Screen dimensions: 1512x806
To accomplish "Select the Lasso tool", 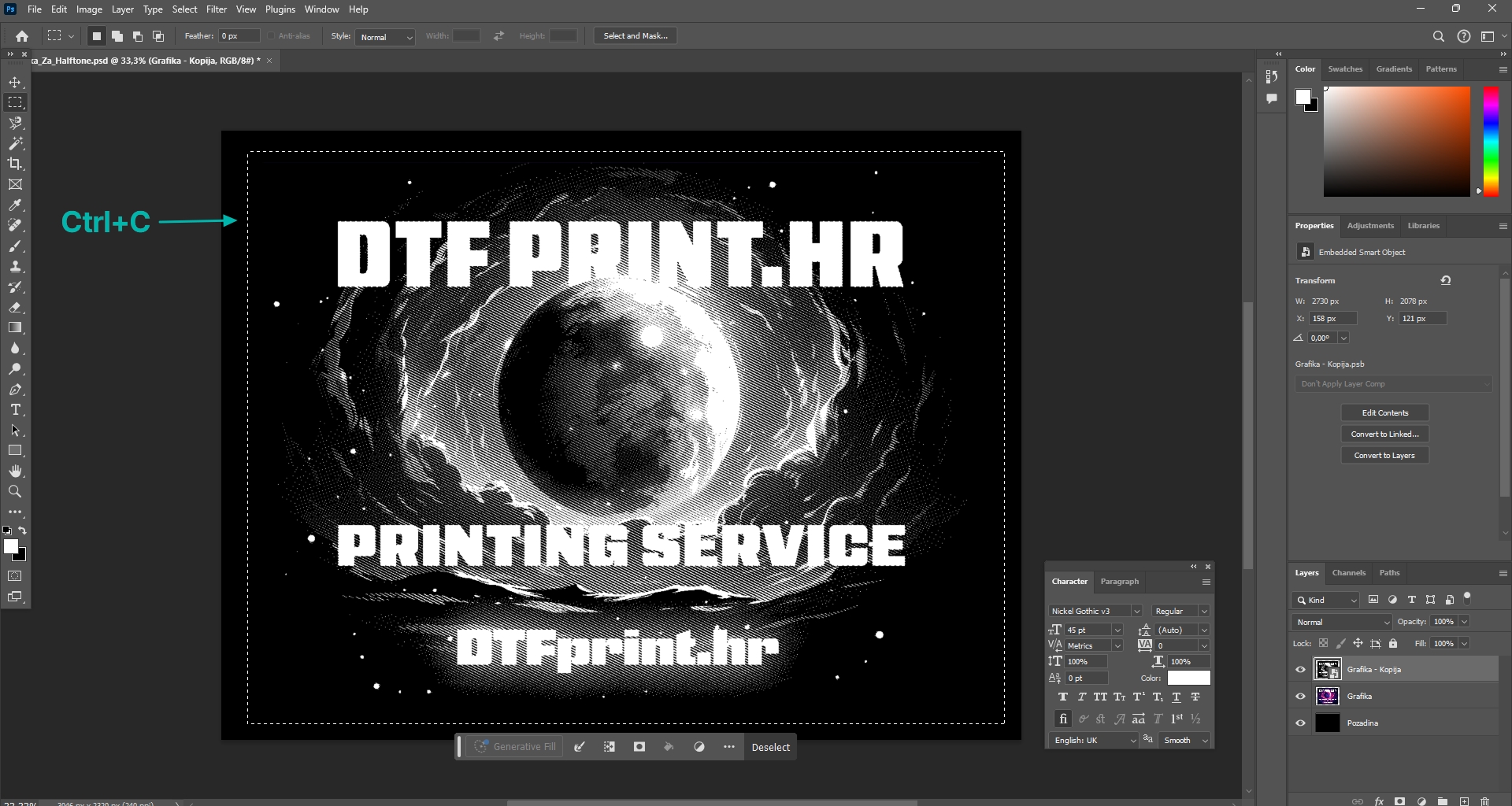I will 15,123.
